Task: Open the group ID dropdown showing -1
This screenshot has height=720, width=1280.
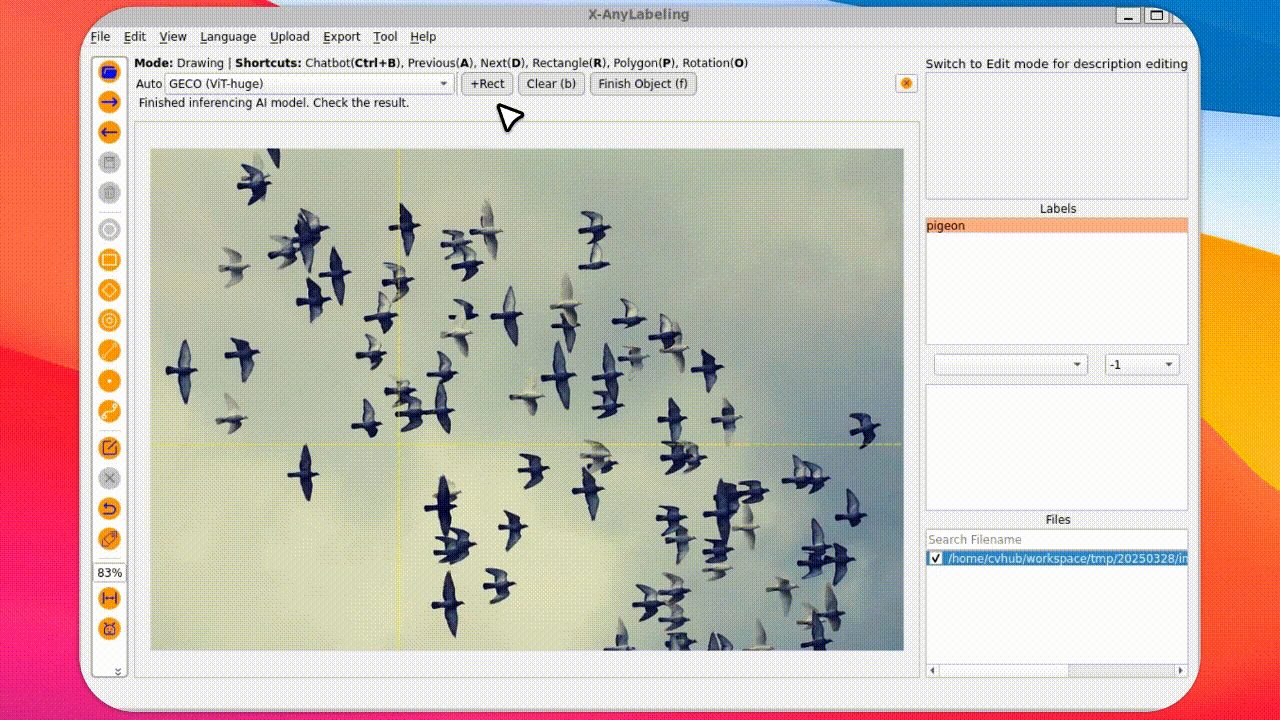Action: 1141,365
